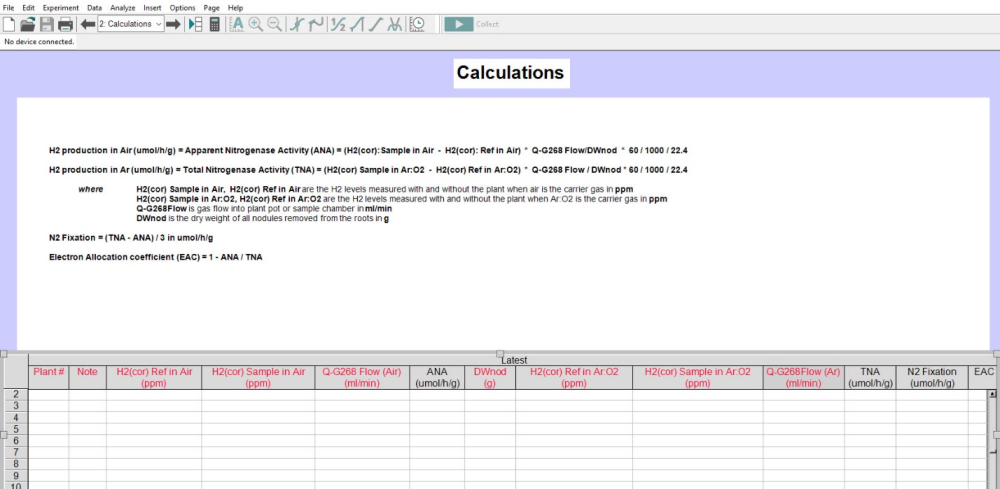Autoscale the graph with the A icon
The image size is (1000, 489).
237,24
